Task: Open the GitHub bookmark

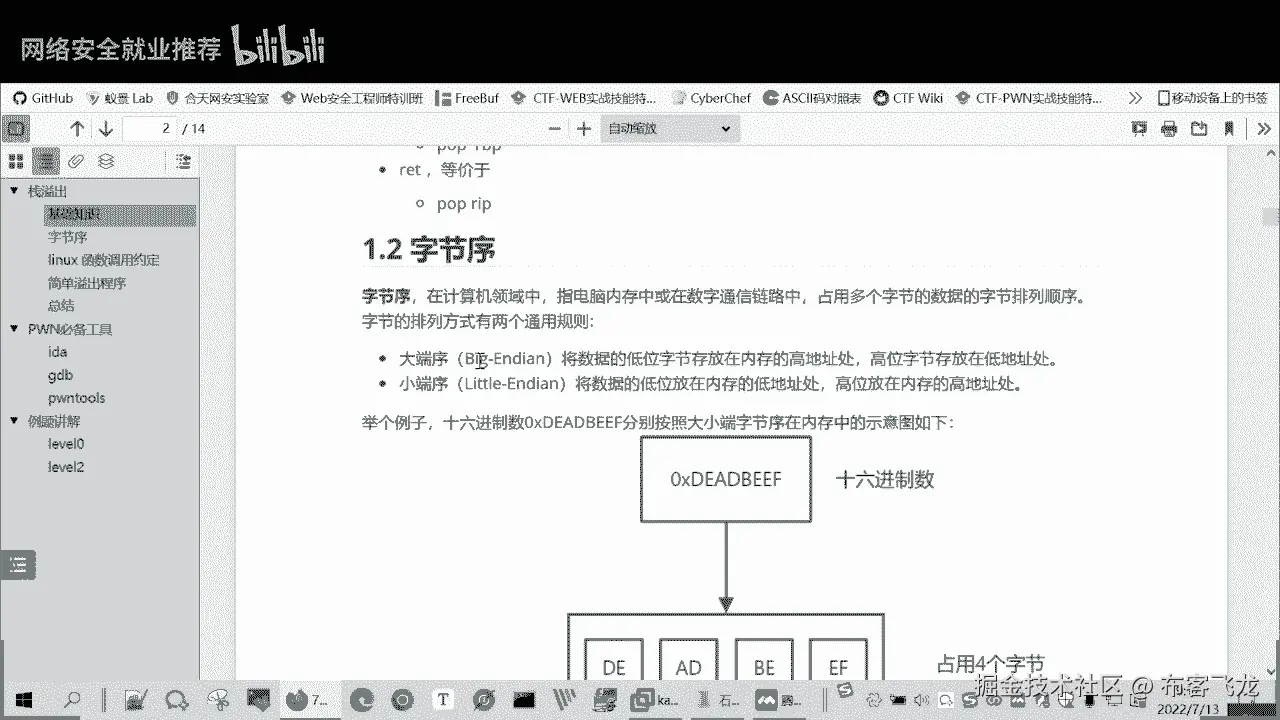Action: (43, 98)
